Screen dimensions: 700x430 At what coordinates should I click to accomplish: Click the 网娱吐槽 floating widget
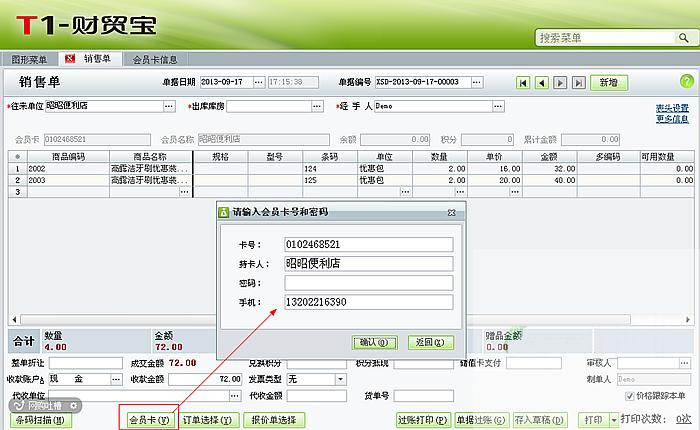[x=45, y=405]
